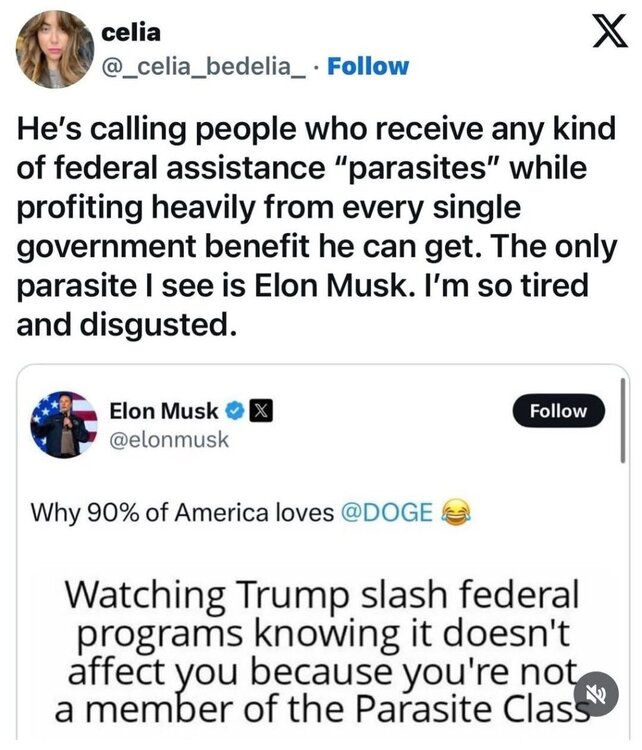Click the laughing emoji after @DOGE
Screen dimensions: 642x750
[x=455, y=513]
